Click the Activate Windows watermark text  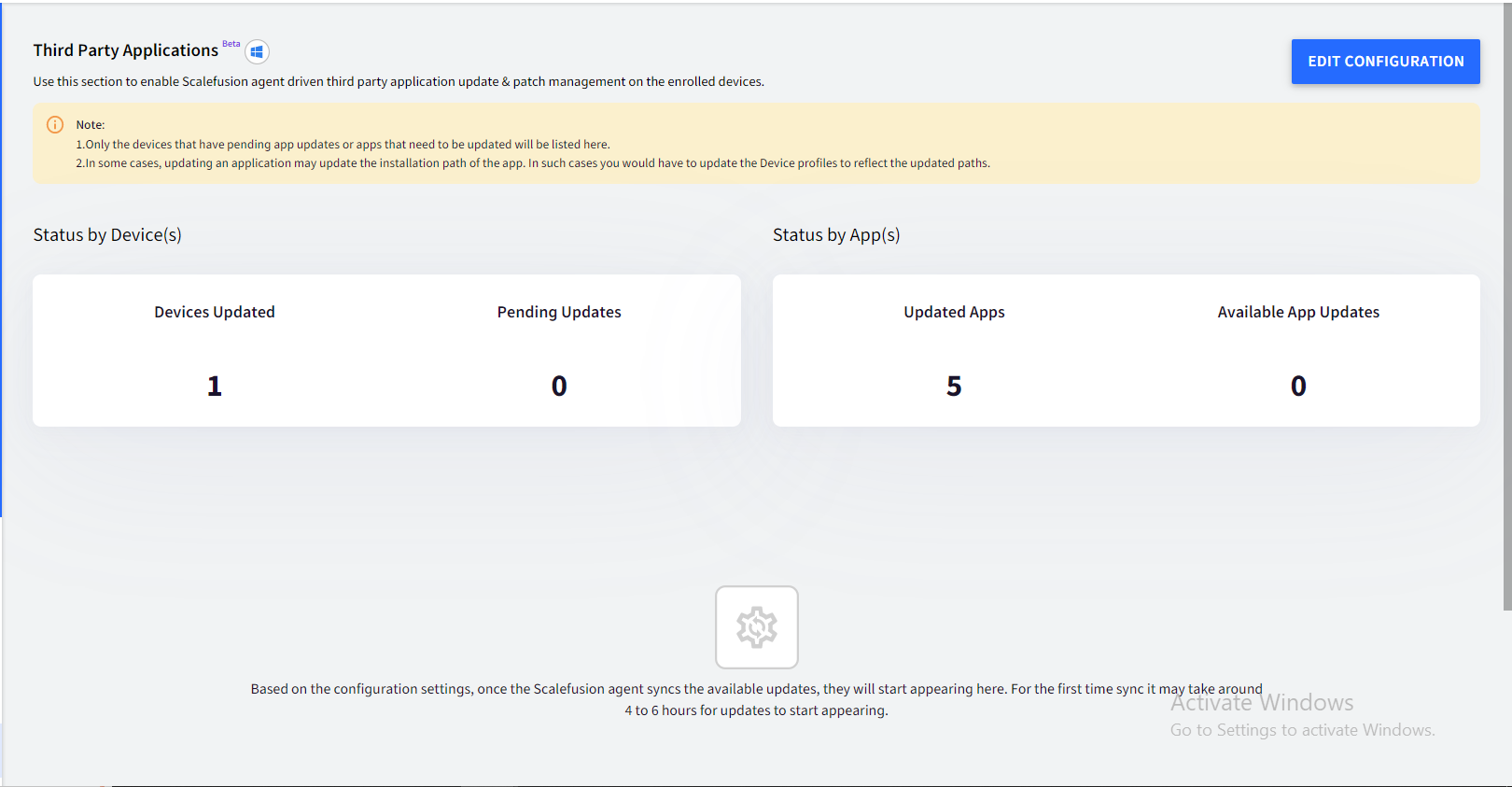point(1262,703)
